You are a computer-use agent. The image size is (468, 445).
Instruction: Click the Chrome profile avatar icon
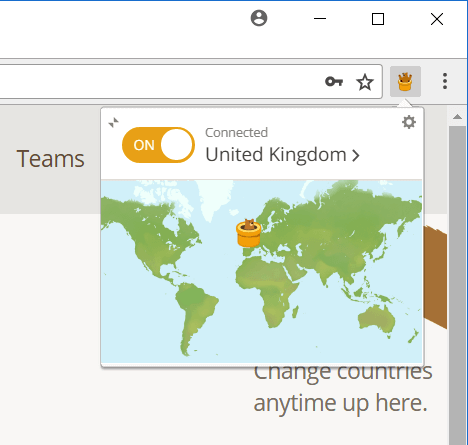[259, 18]
